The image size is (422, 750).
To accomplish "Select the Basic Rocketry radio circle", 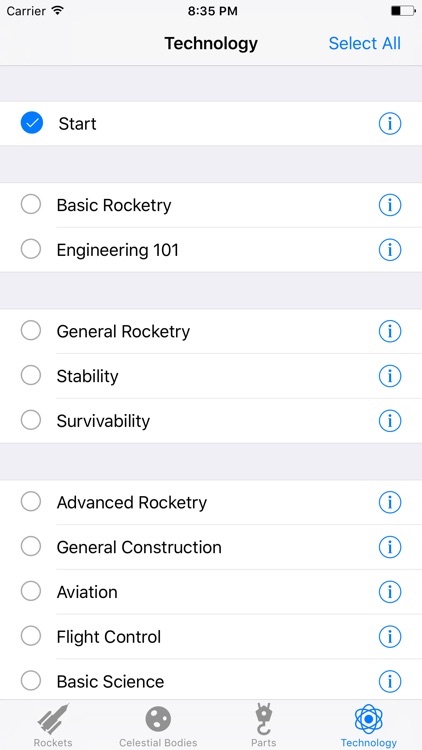I will [x=31, y=205].
